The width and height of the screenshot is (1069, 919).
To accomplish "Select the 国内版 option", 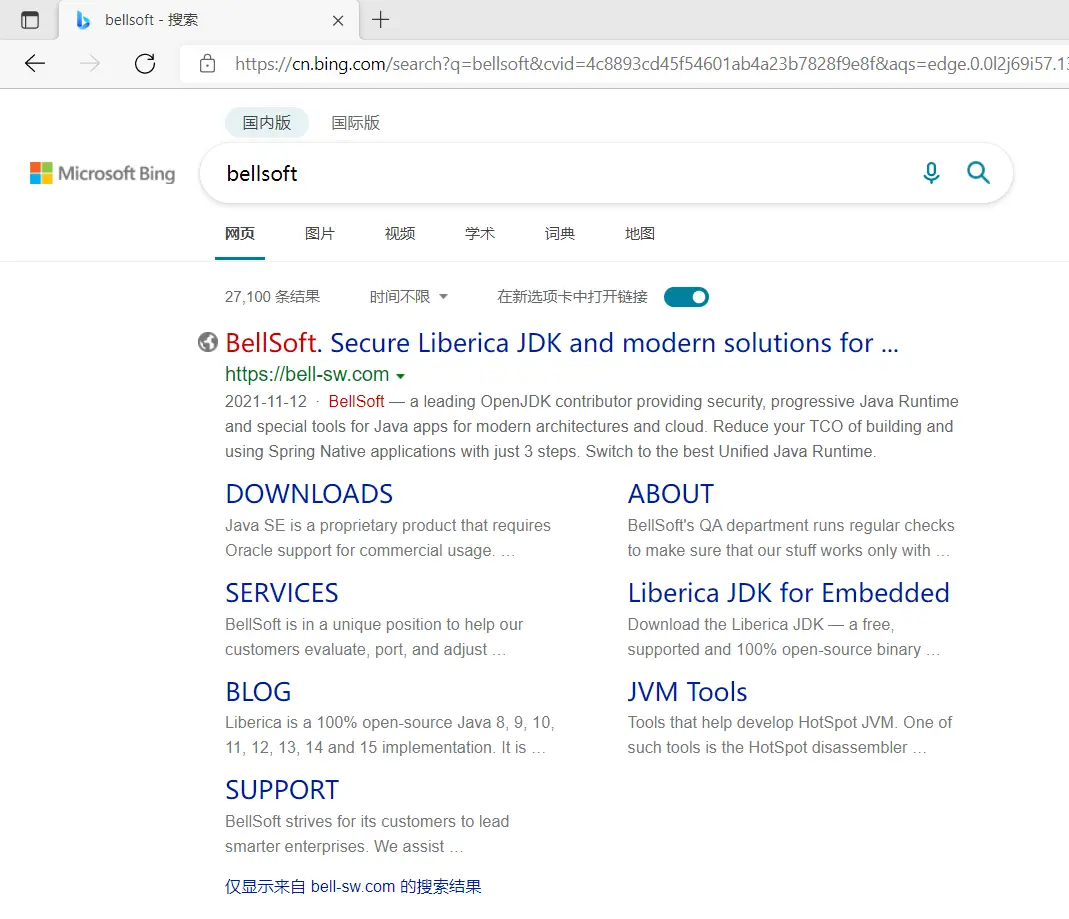I will tap(266, 122).
